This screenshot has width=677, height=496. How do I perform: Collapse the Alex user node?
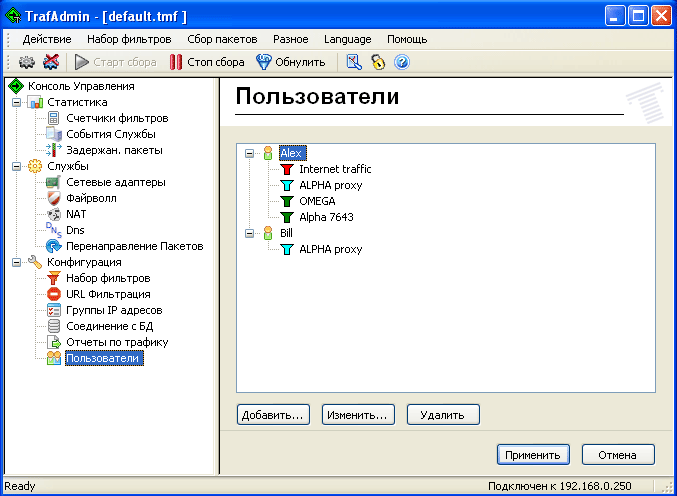click(250, 153)
